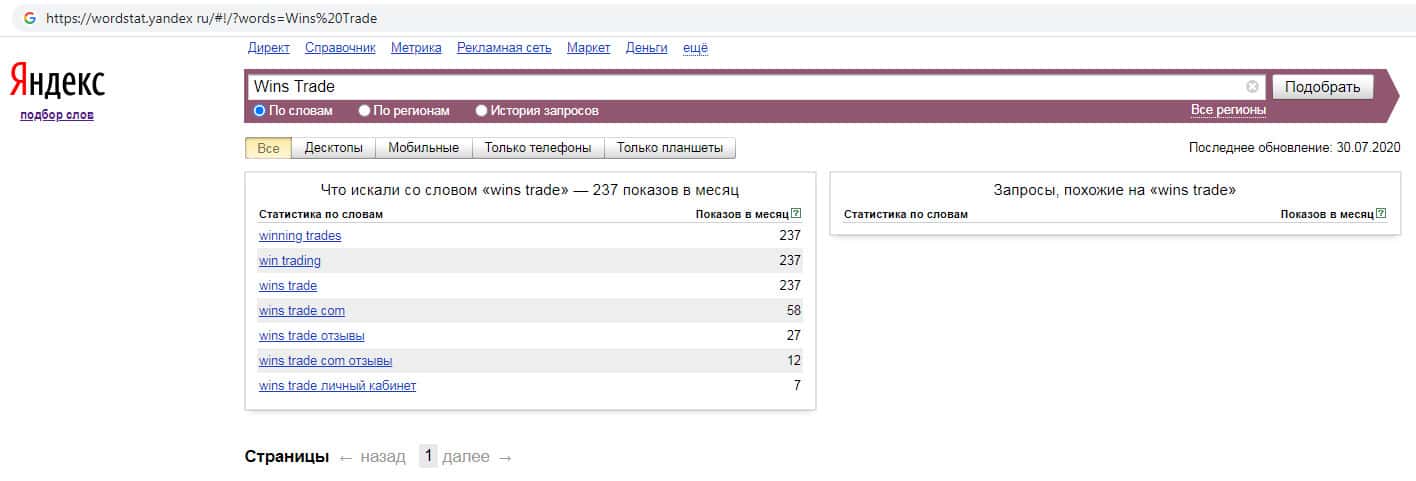Select the 'По регионам' radio option
Image resolution: width=1416 pixels, height=481 pixels.
[x=365, y=111]
